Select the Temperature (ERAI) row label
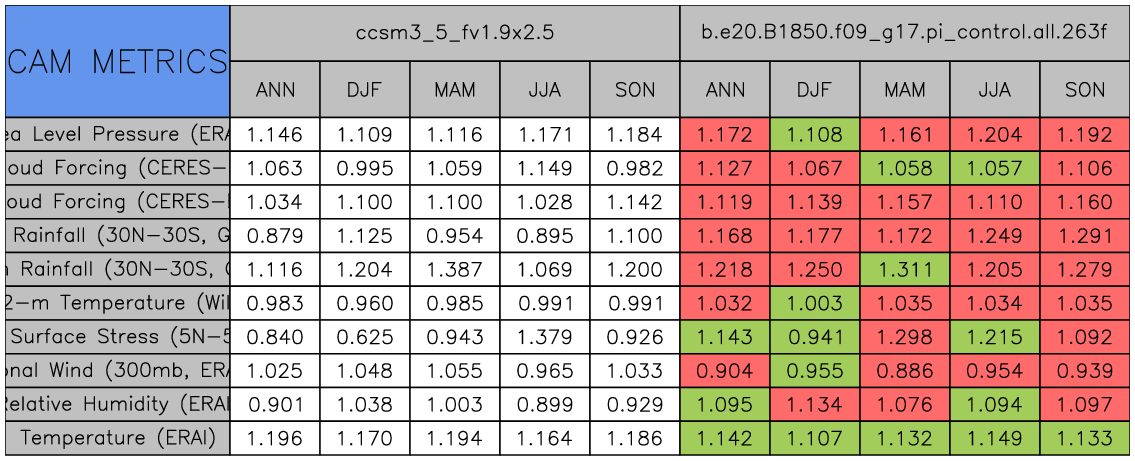 [x=117, y=438]
